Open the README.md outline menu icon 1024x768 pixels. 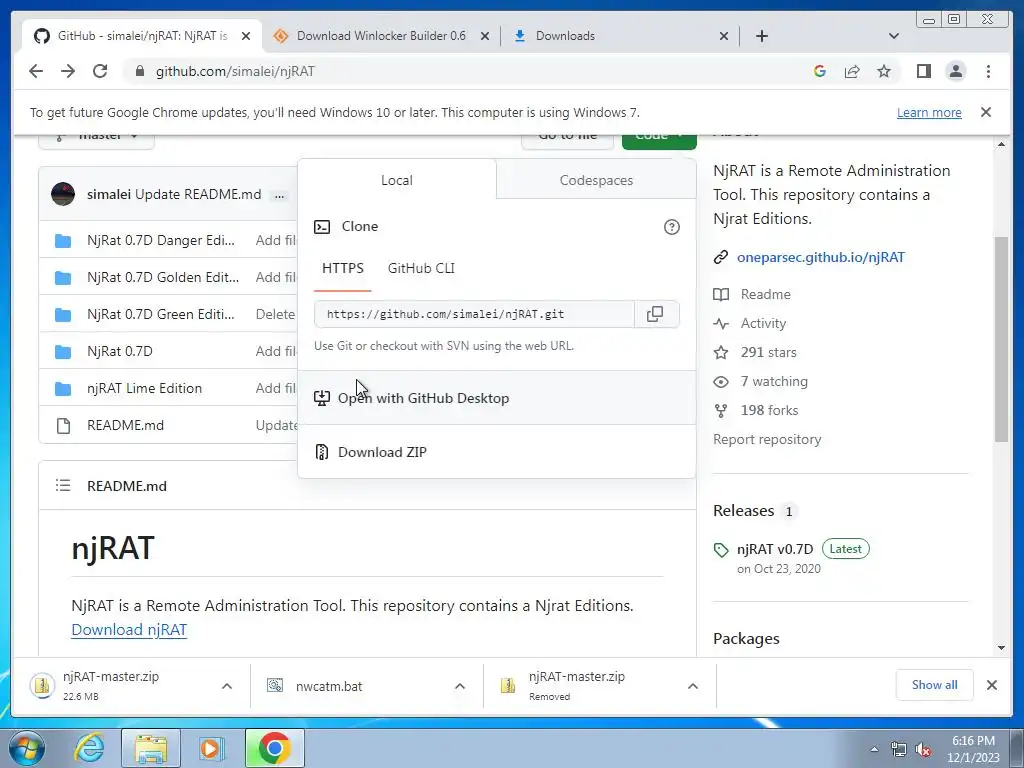pos(63,485)
